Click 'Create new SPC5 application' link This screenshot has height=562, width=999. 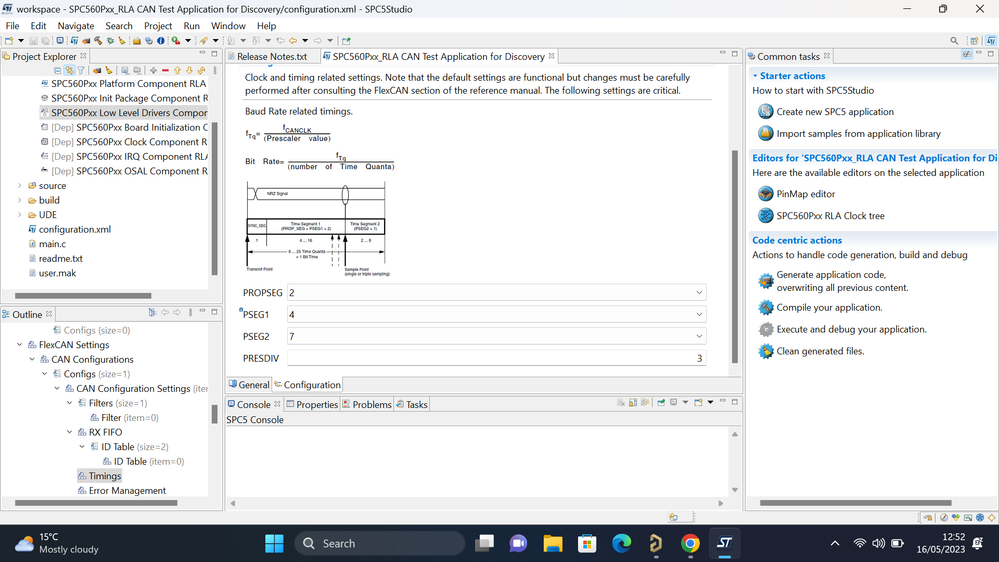(x=835, y=112)
